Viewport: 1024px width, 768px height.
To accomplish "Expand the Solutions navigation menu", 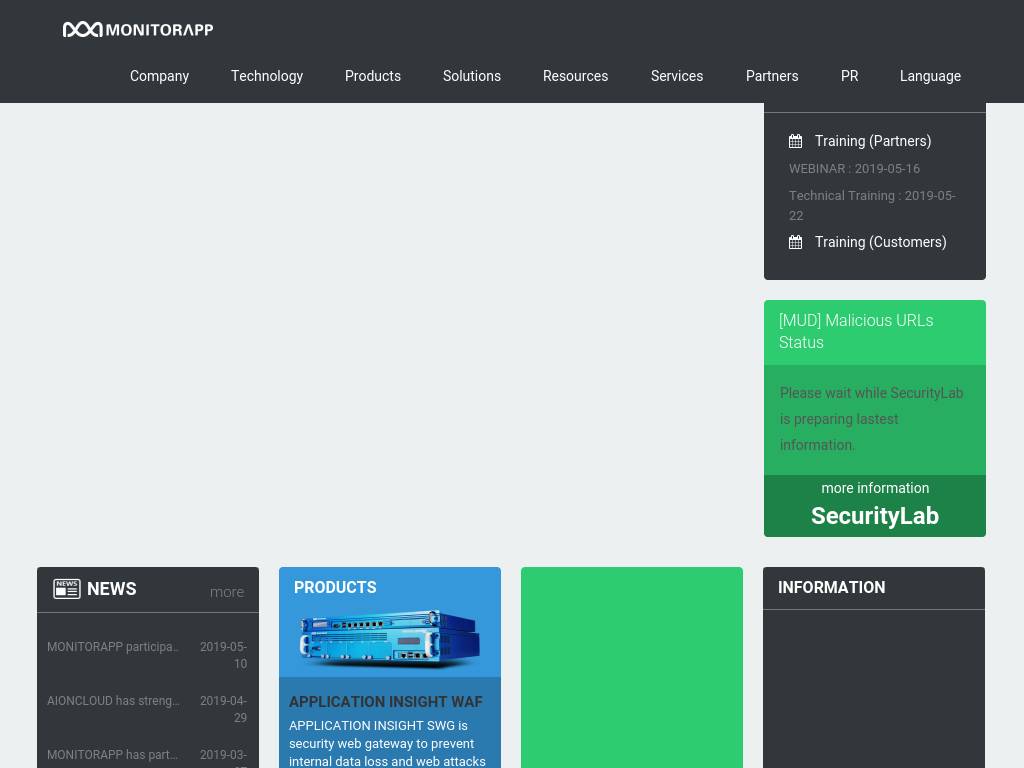I will click(472, 76).
